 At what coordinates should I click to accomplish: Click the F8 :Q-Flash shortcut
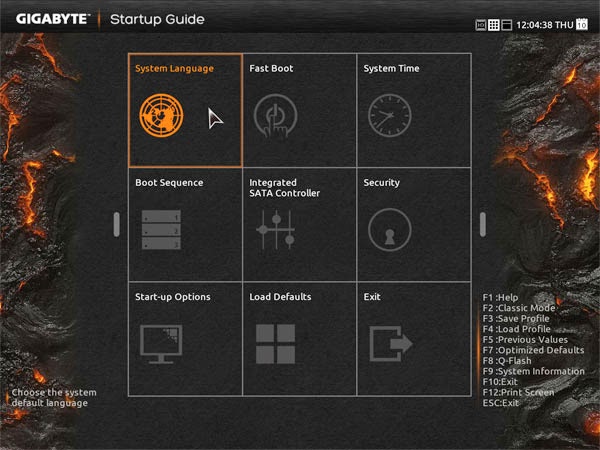tap(507, 361)
